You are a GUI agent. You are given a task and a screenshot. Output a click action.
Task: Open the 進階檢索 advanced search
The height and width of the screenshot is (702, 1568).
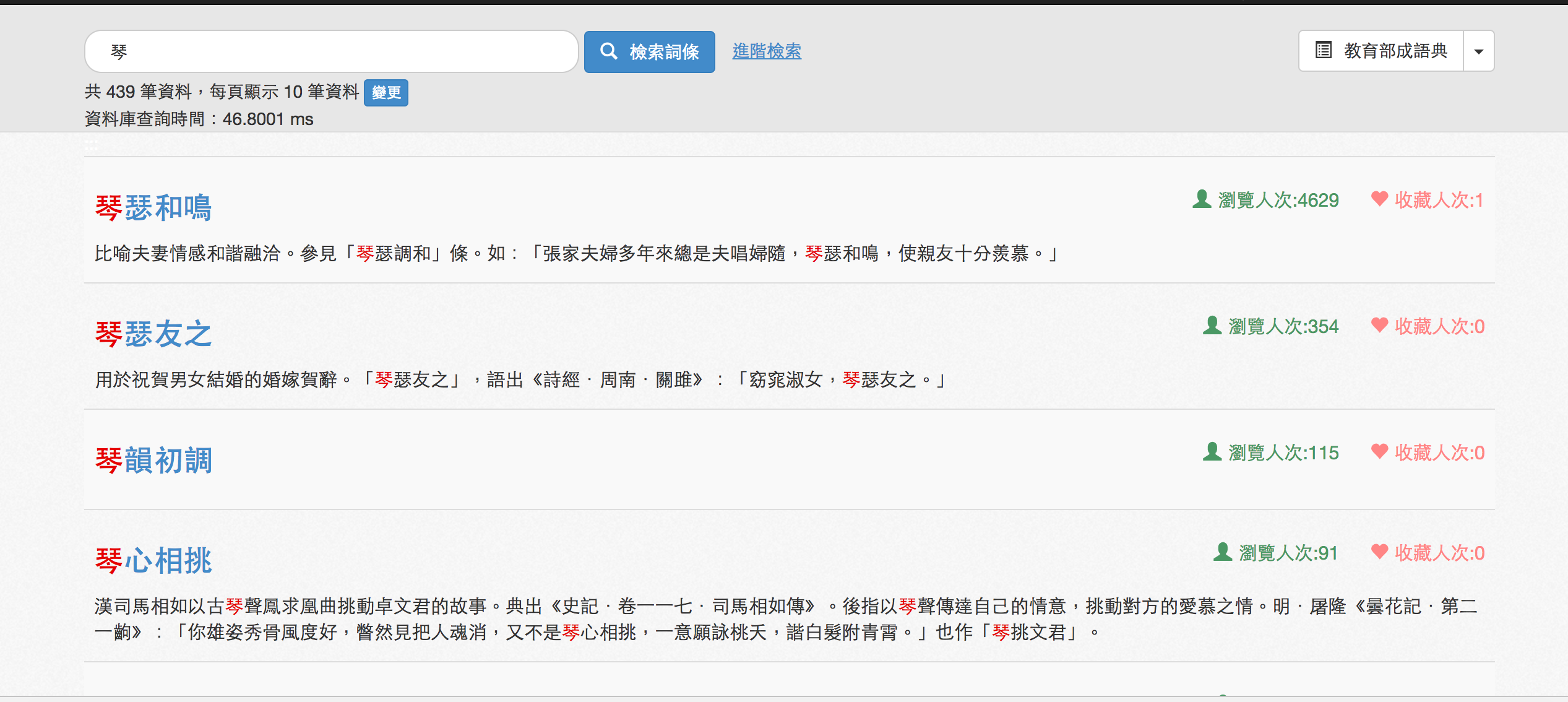(x=767, y=51)
